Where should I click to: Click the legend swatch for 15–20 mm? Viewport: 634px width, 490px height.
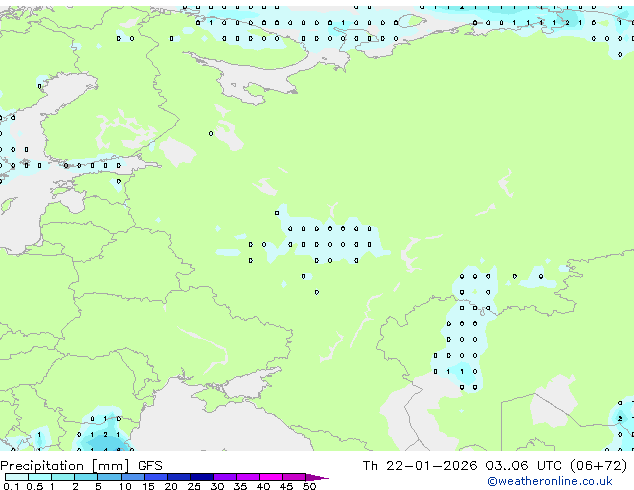pyautogui.click(x=155, y=477)
